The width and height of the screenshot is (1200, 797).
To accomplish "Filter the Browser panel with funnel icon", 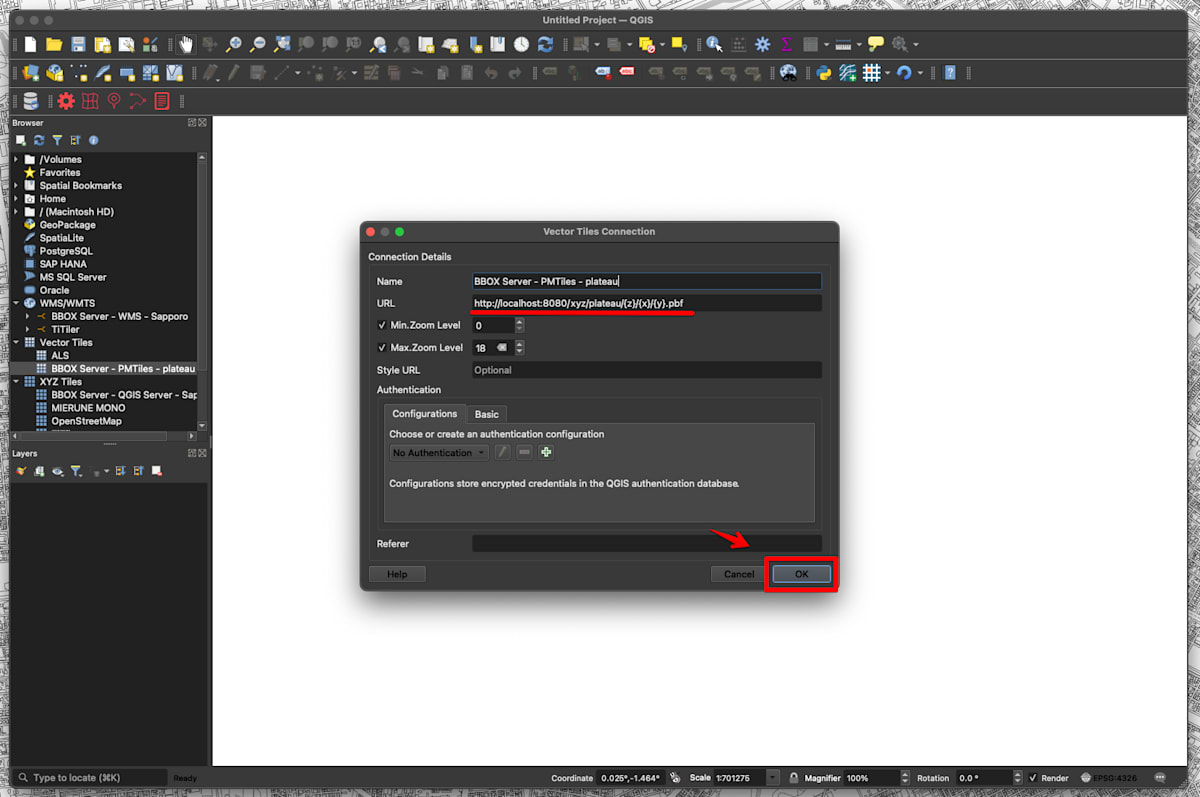I will click(x=57, y=141).
